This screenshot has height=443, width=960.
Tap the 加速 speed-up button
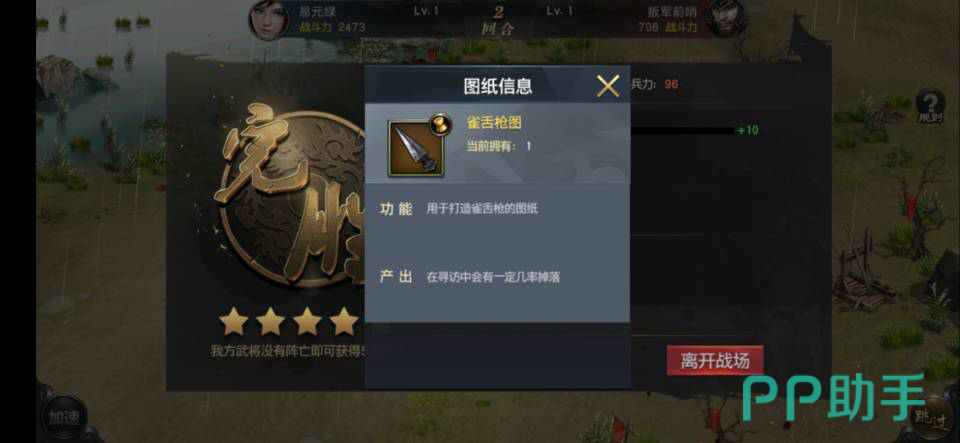[62, 418]
